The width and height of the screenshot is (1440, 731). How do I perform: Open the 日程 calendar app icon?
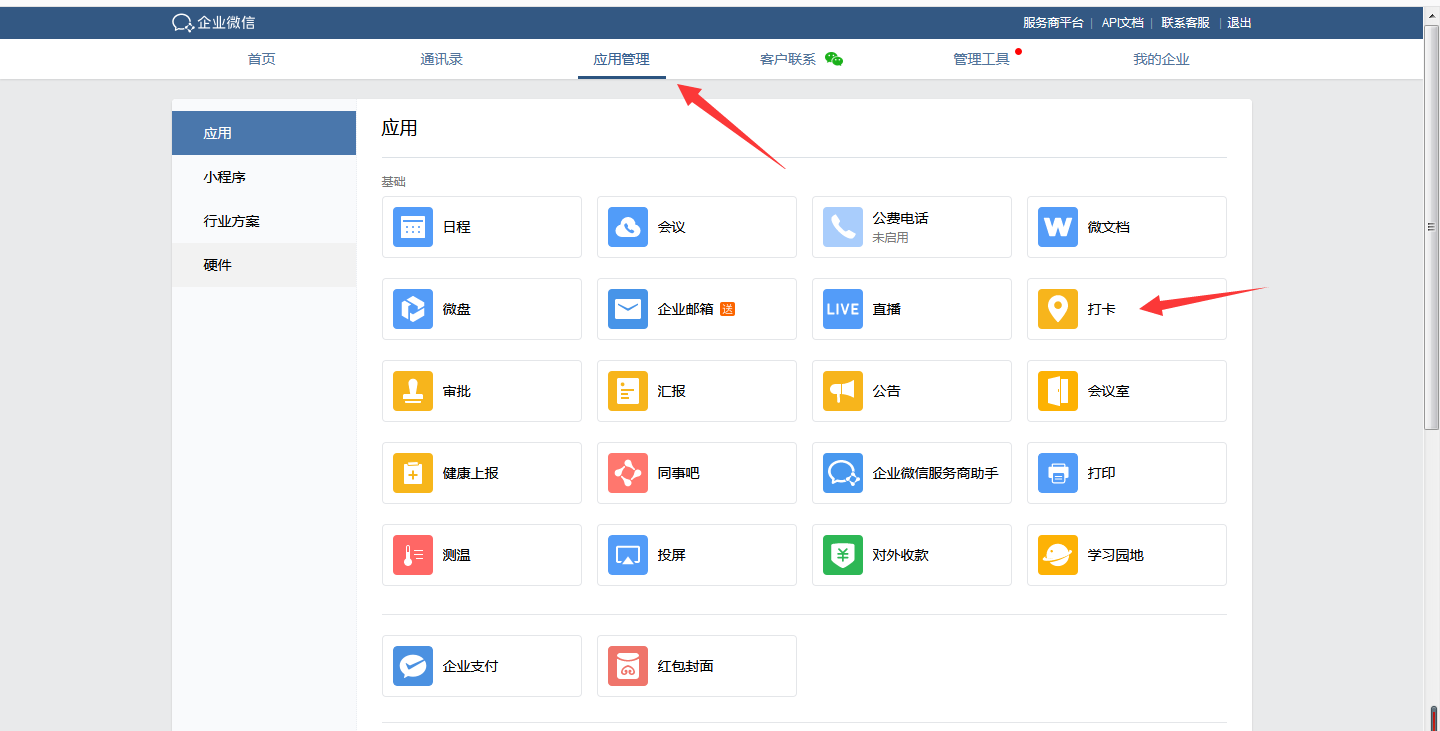click(413, 227)
